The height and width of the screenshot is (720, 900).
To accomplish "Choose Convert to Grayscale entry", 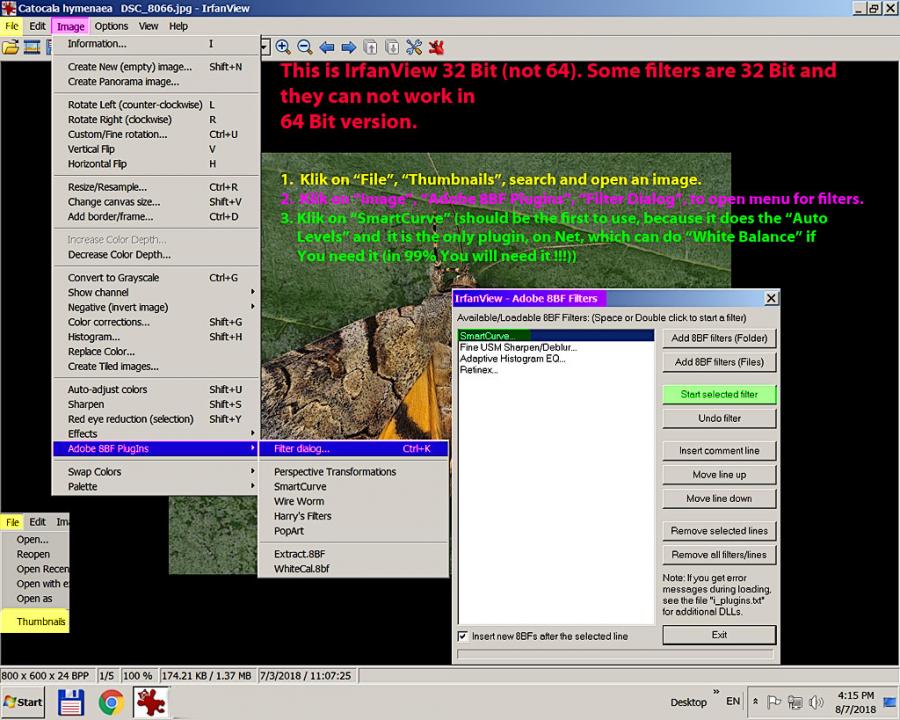I will (156, 278).
